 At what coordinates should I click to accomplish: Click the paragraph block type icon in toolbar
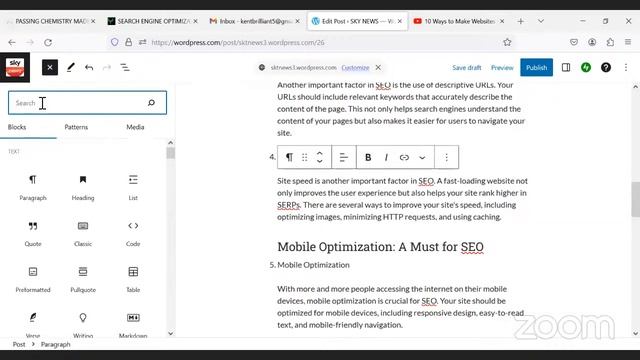[289, 157]
